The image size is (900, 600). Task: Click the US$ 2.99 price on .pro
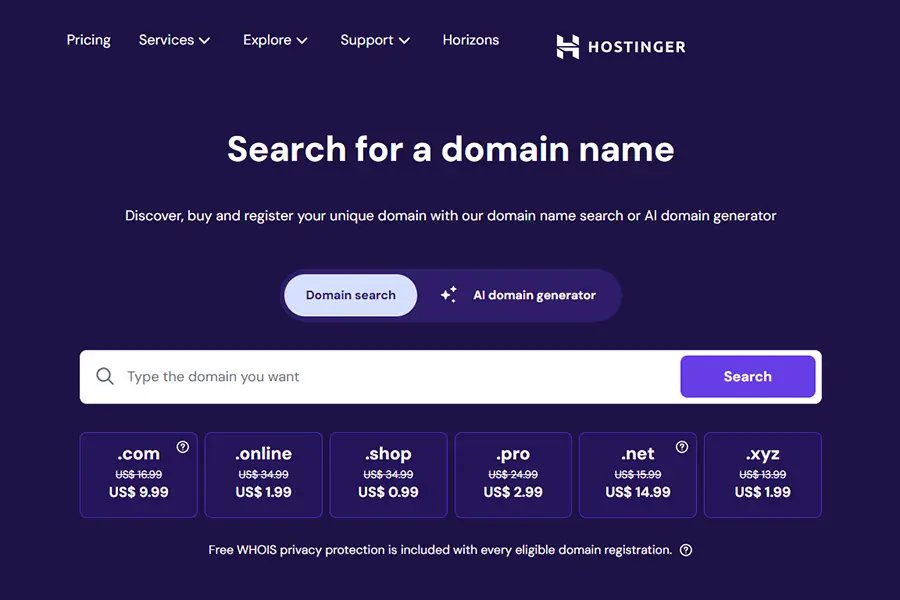pos(513,492)
